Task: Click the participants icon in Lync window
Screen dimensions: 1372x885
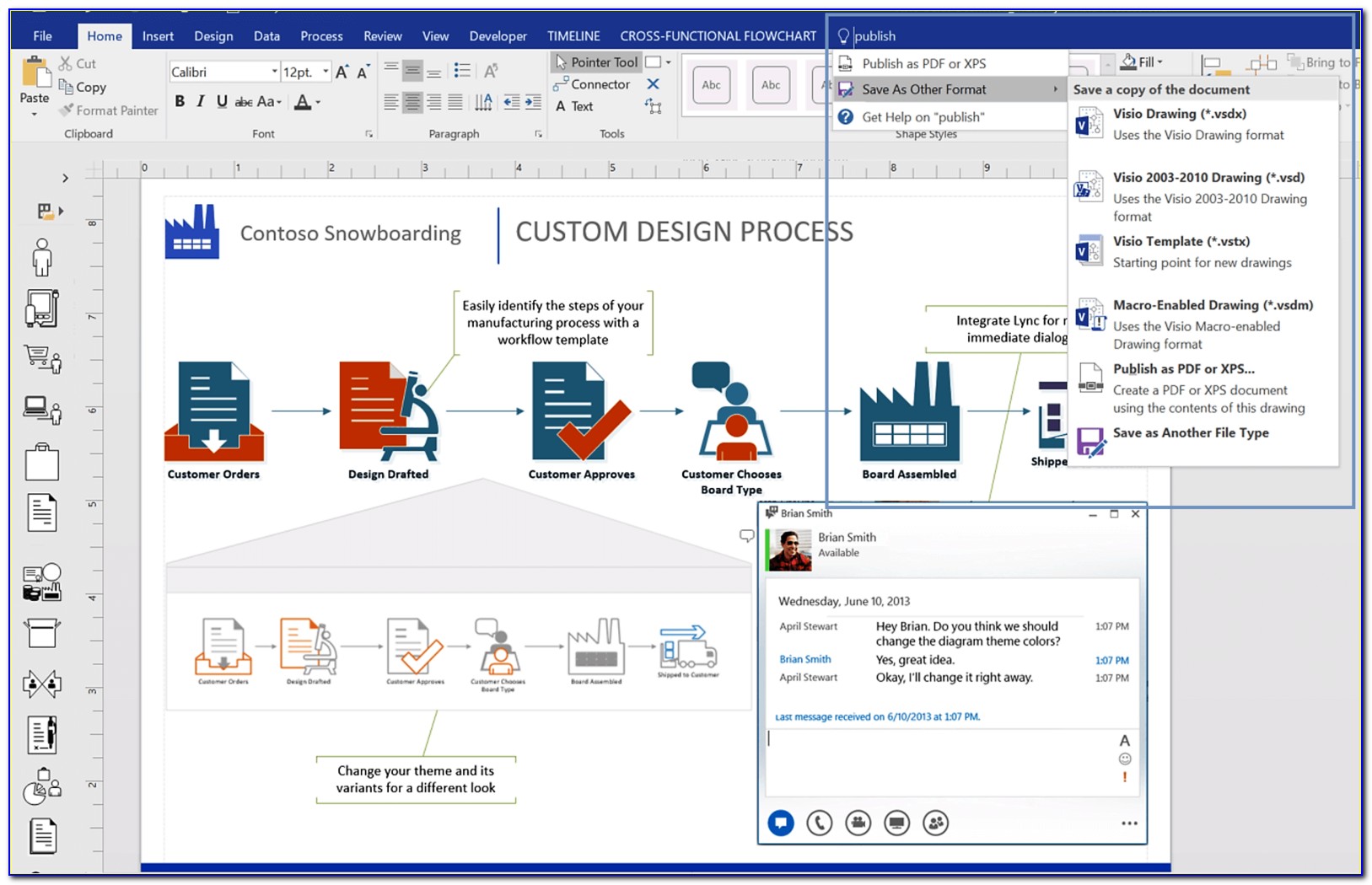Action: (x=936, y=823)
